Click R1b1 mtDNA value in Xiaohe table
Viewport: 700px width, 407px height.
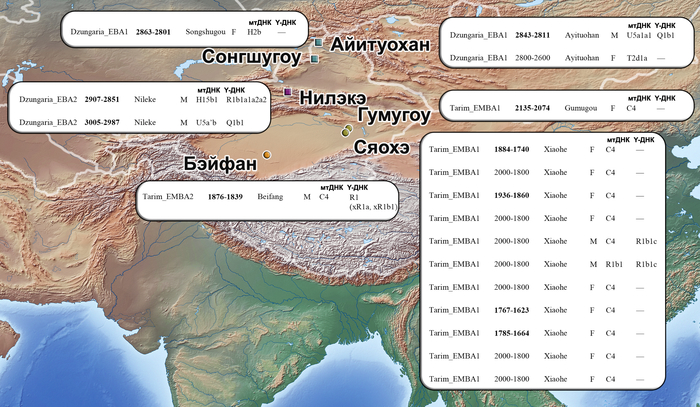tap(614, 264)
